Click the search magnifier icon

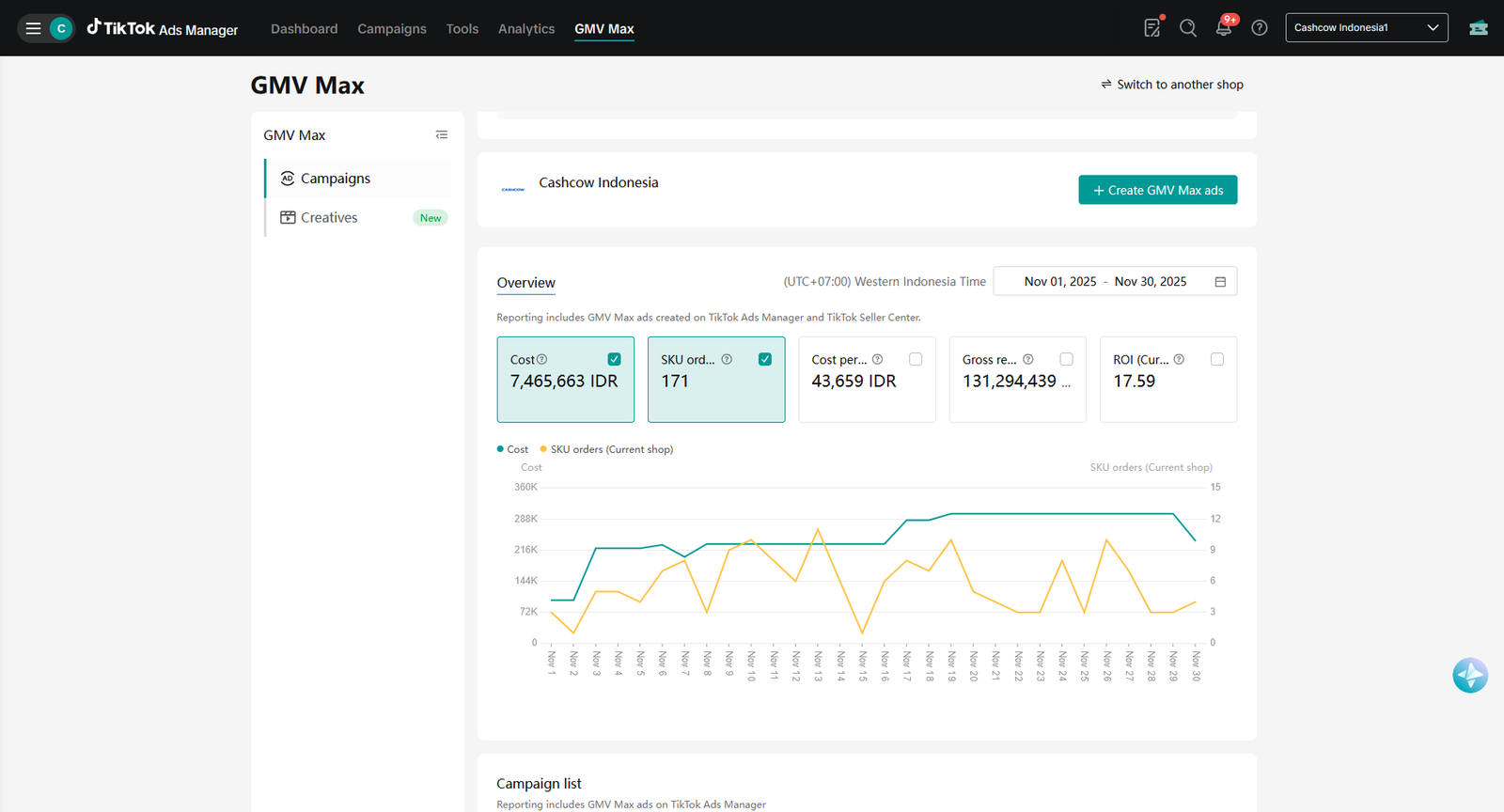1188,28
